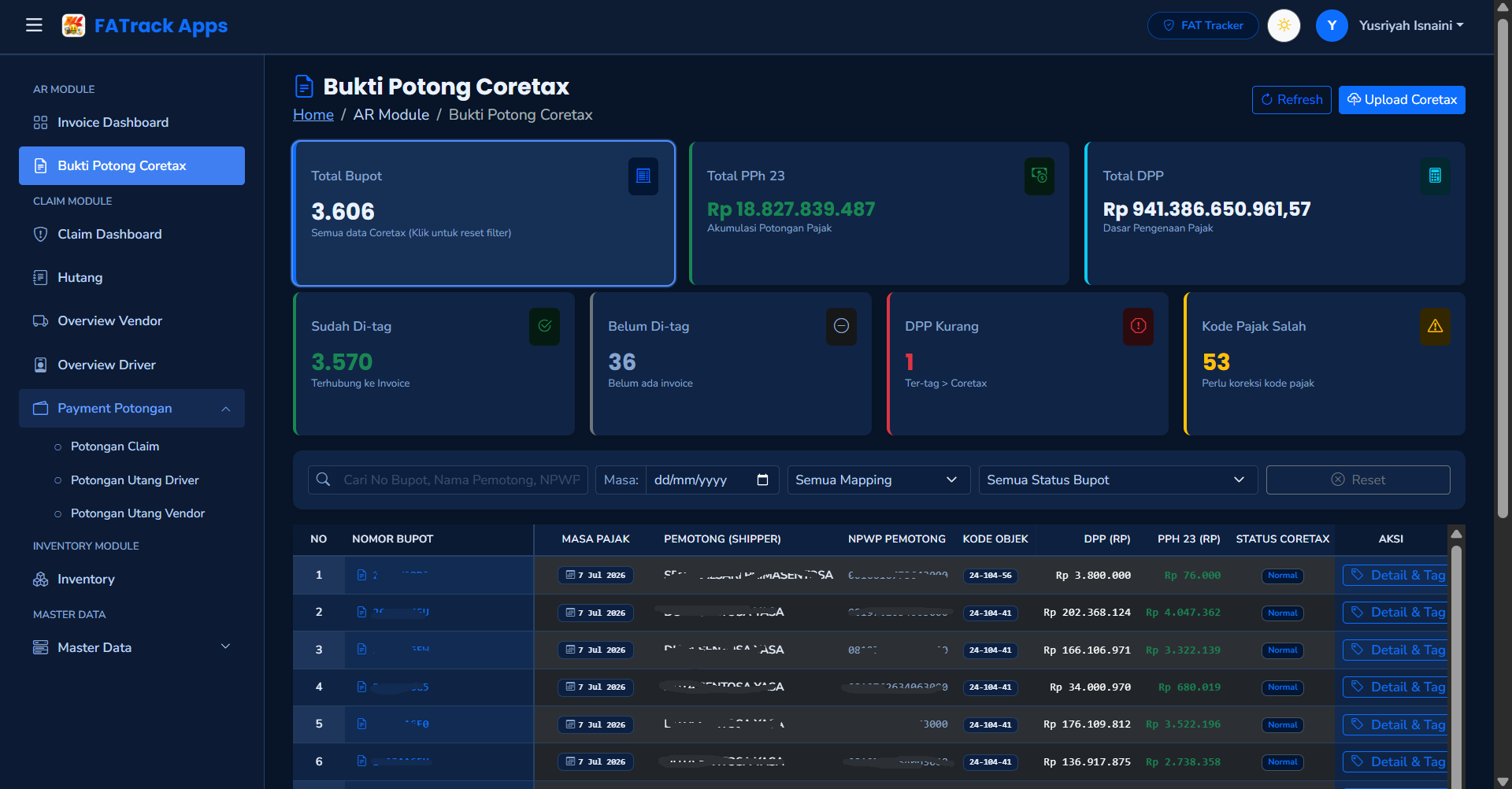Open the Potongan Claim submenu item
1512x789 pixels.
click(x=115, y=446)
